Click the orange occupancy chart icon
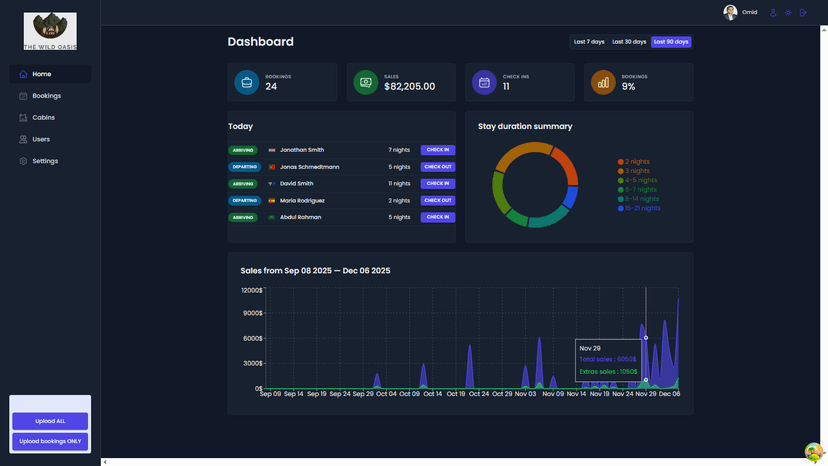This screenshot has height=466, width=828. [x=603, y=82]
